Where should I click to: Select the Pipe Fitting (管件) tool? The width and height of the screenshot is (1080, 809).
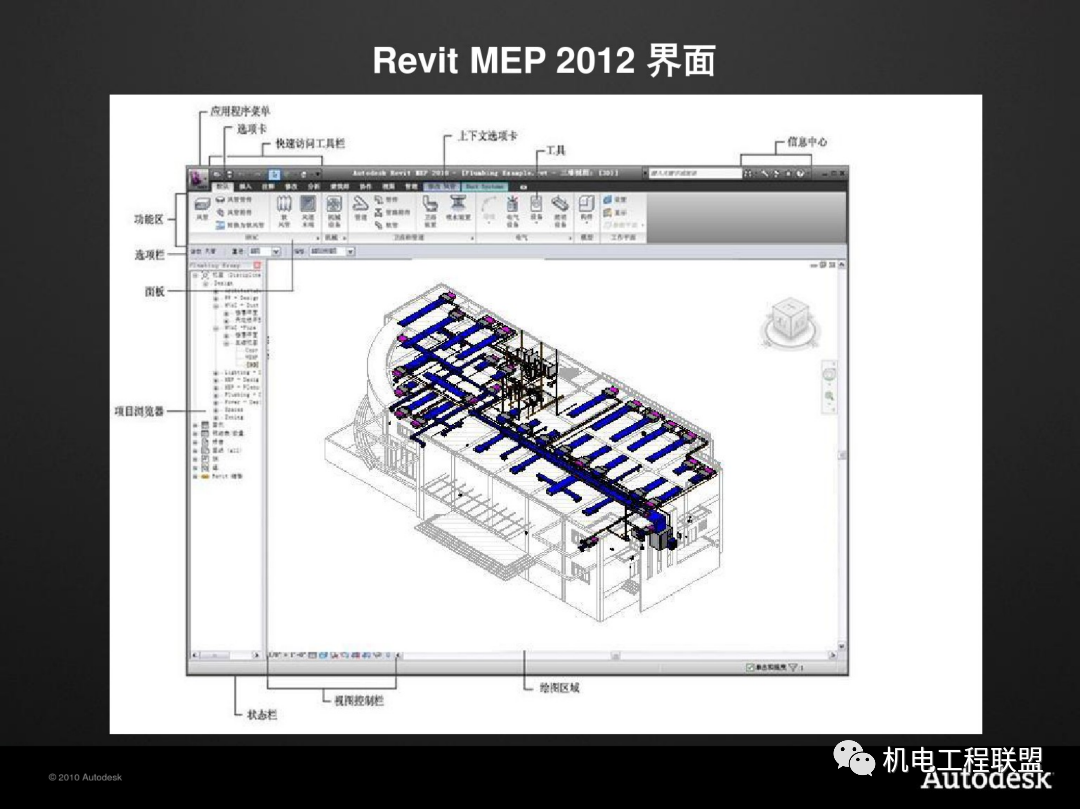point(387,199)
